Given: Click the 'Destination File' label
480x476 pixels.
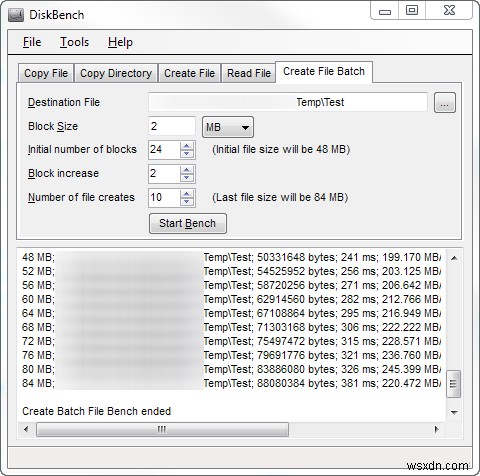Looking at the screenshot, I should tap(64, 102).
